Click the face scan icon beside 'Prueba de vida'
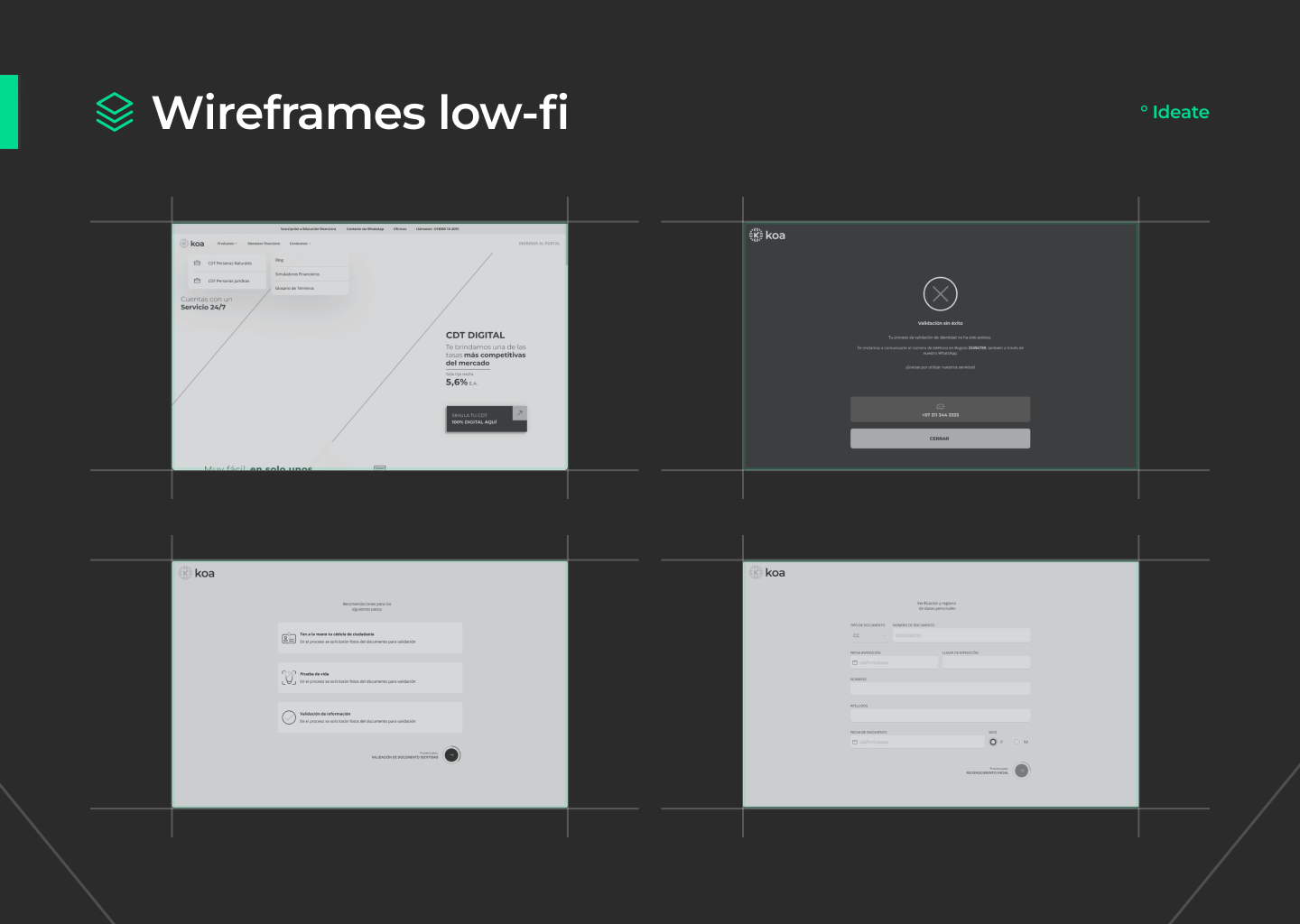Image resolution: width=1300 pixels, height=924 pixels. pos(289,678)
